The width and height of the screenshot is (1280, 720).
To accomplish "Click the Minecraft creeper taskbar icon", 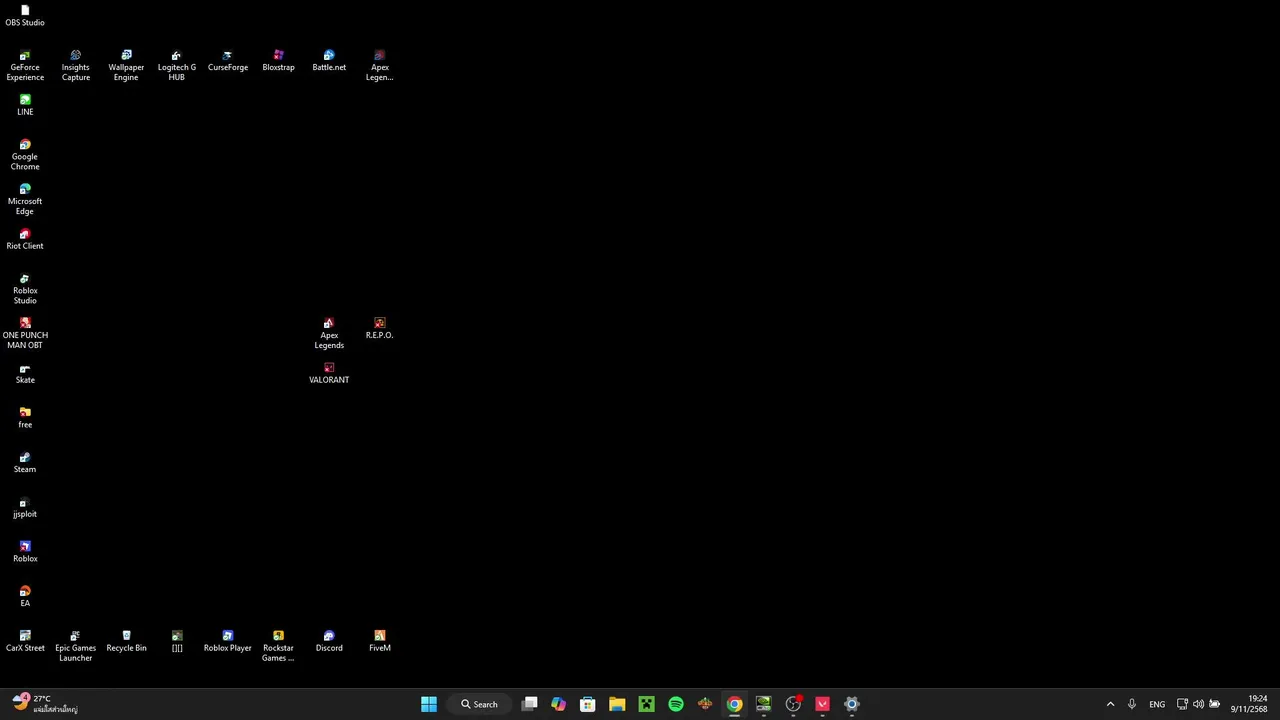I will (x=646, y=704).
